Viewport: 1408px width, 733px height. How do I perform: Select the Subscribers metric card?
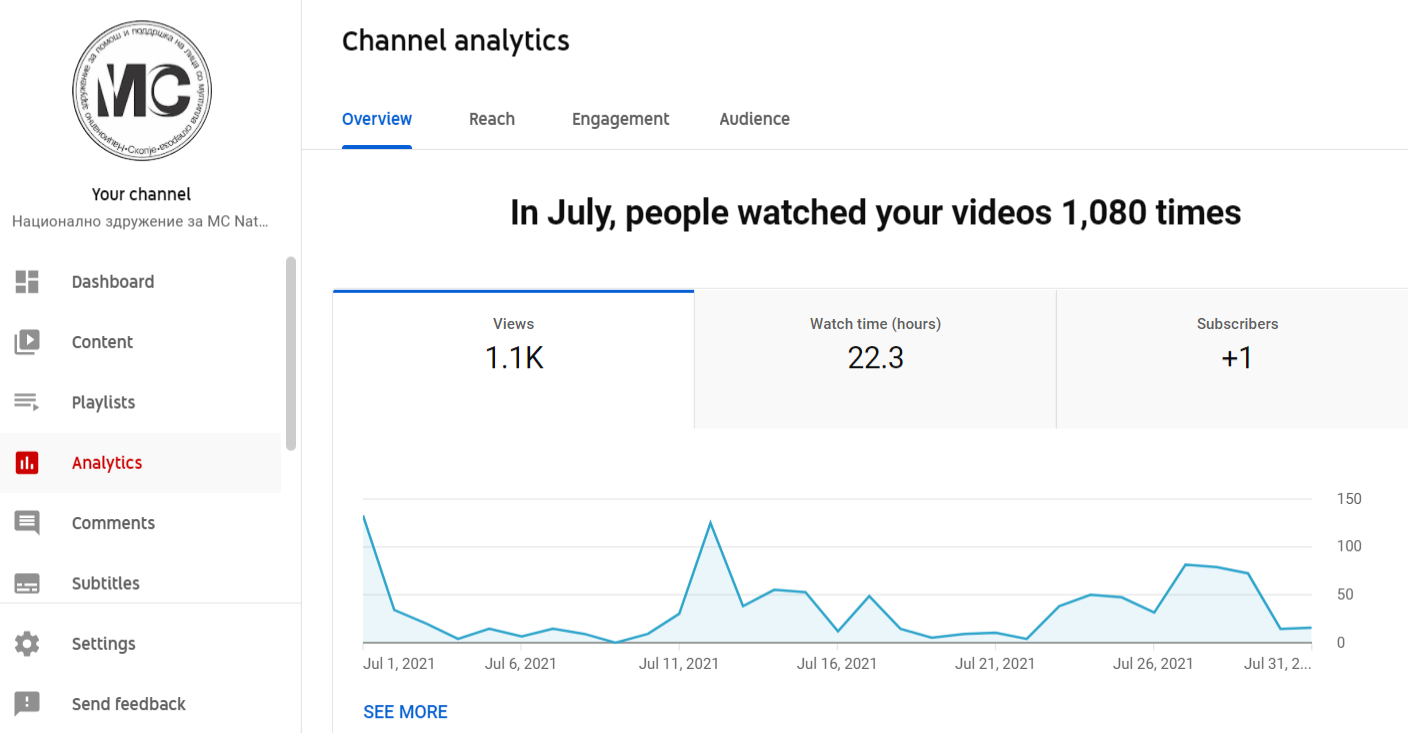1236,345
